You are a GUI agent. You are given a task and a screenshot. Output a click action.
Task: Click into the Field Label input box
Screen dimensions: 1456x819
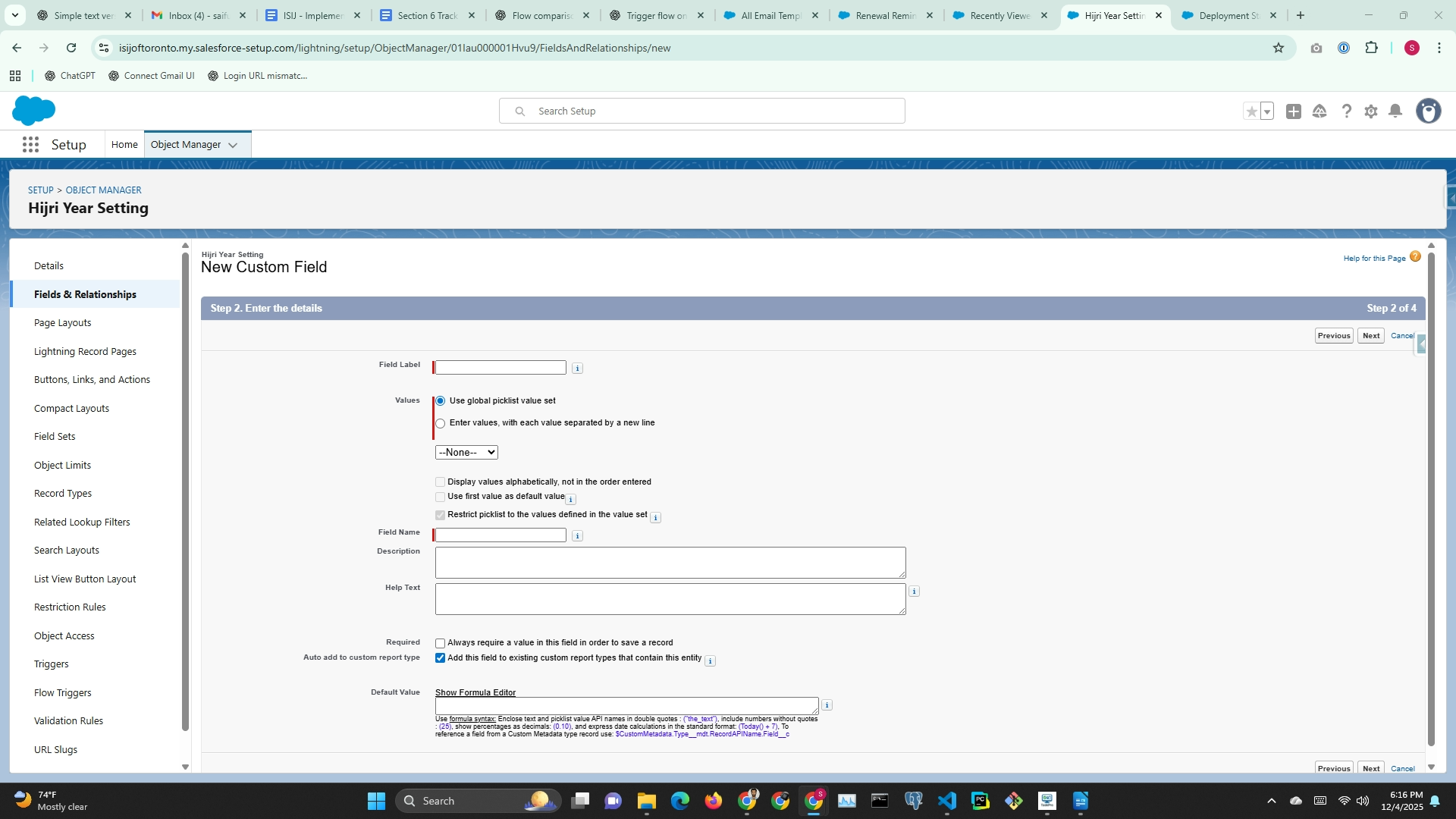pyautogui.click(x=500, y=368)
